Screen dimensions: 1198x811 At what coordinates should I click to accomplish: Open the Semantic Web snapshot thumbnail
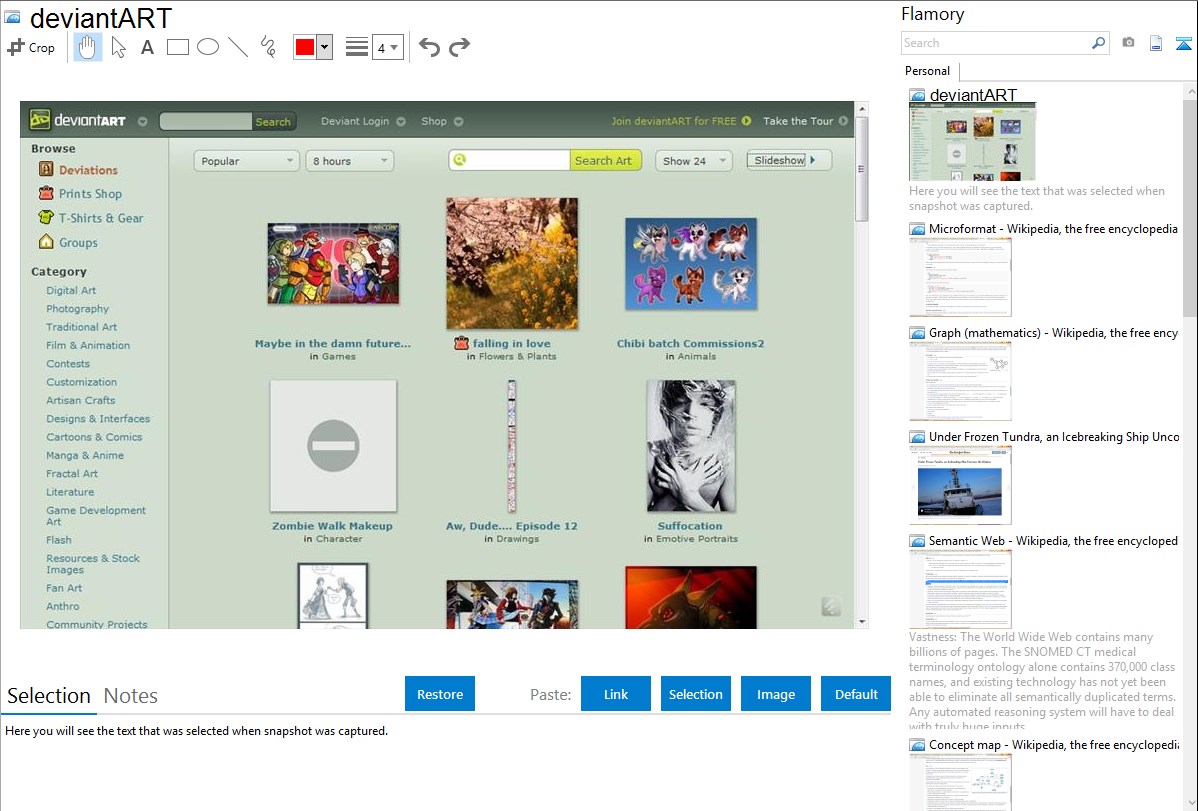click(x=960, y=589)
